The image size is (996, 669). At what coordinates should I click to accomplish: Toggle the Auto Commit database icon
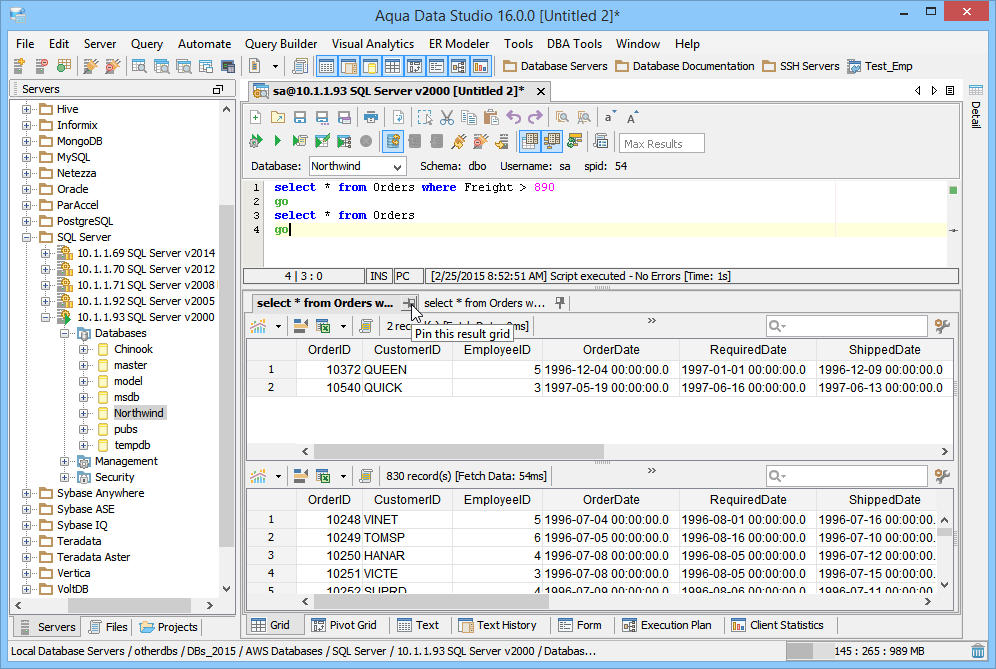[393, 141]
